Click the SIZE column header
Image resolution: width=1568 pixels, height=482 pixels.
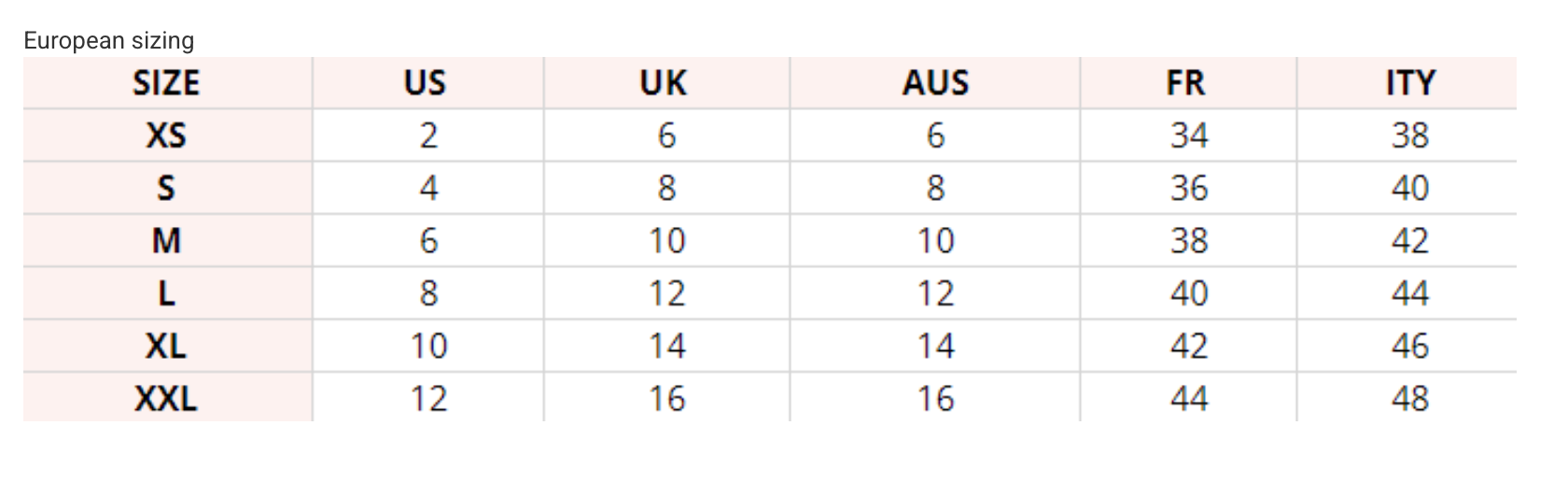166,83
